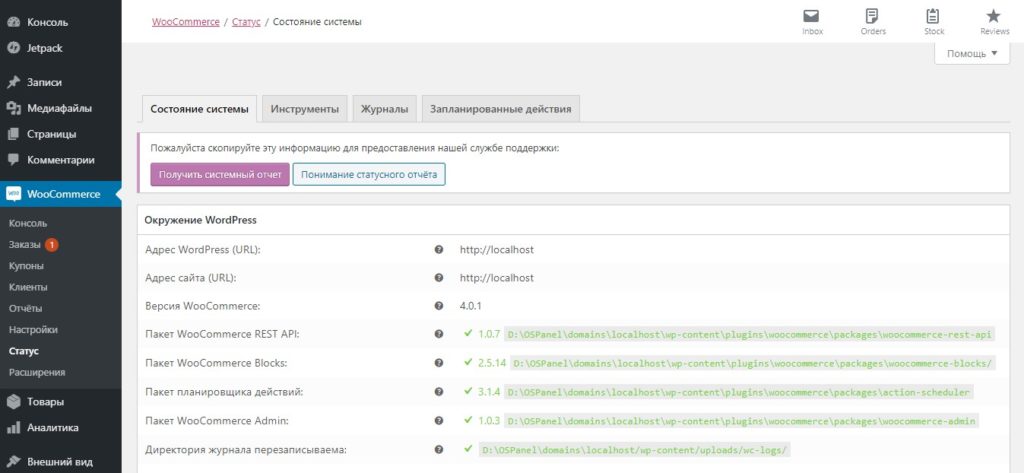This screenshot has width=1024, height=473.
Task: Click the Статус breadcrumb link
Action: (x=246, y=22)
